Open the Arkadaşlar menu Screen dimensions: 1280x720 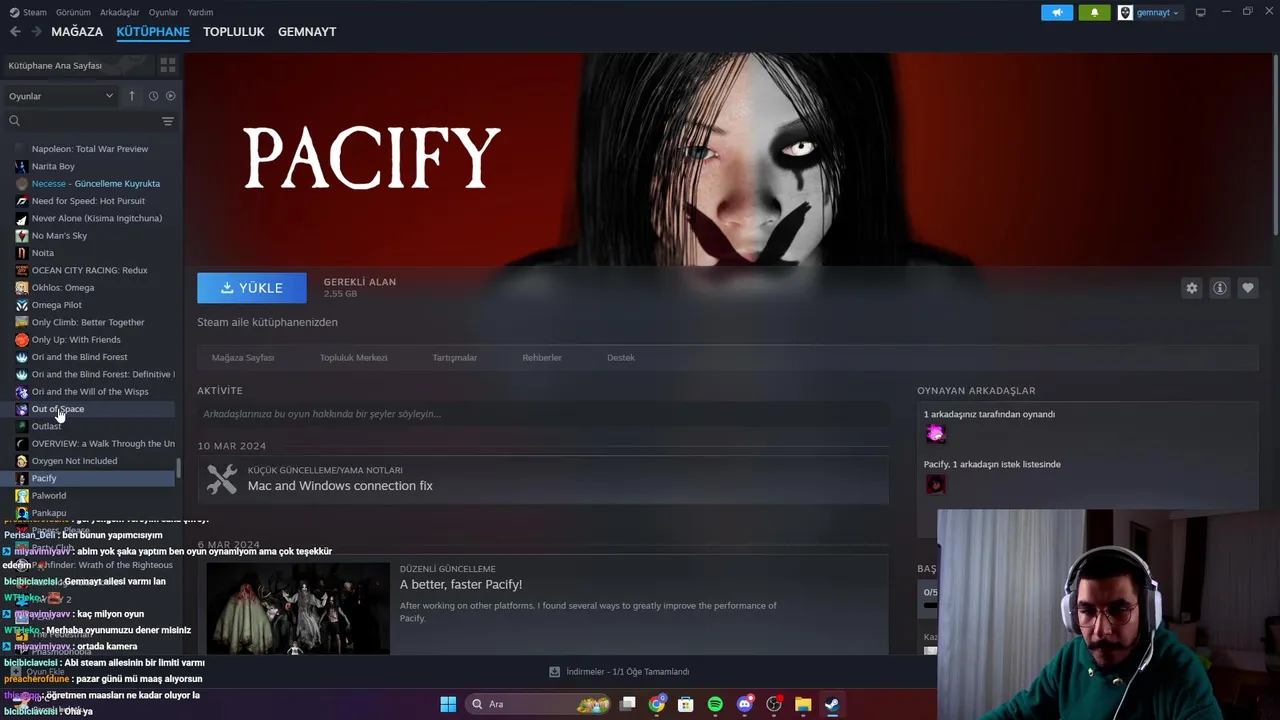point(119,12)
